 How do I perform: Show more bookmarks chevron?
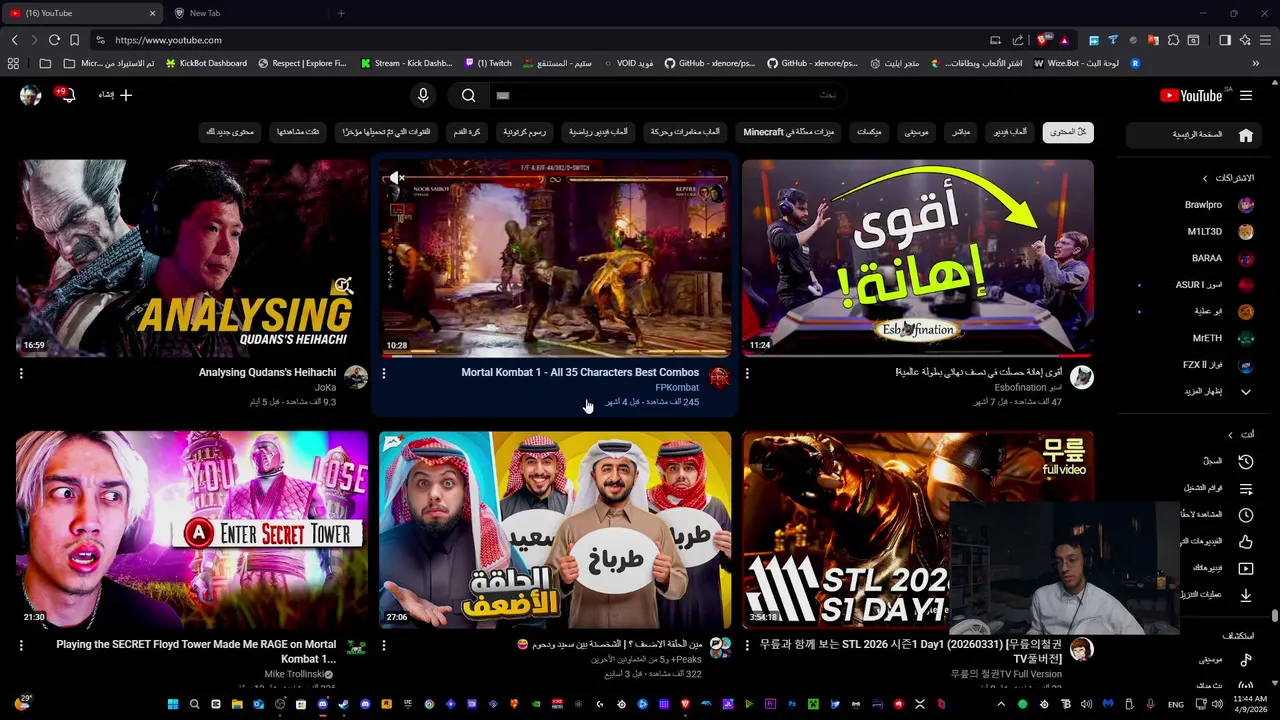(1256, 63)
